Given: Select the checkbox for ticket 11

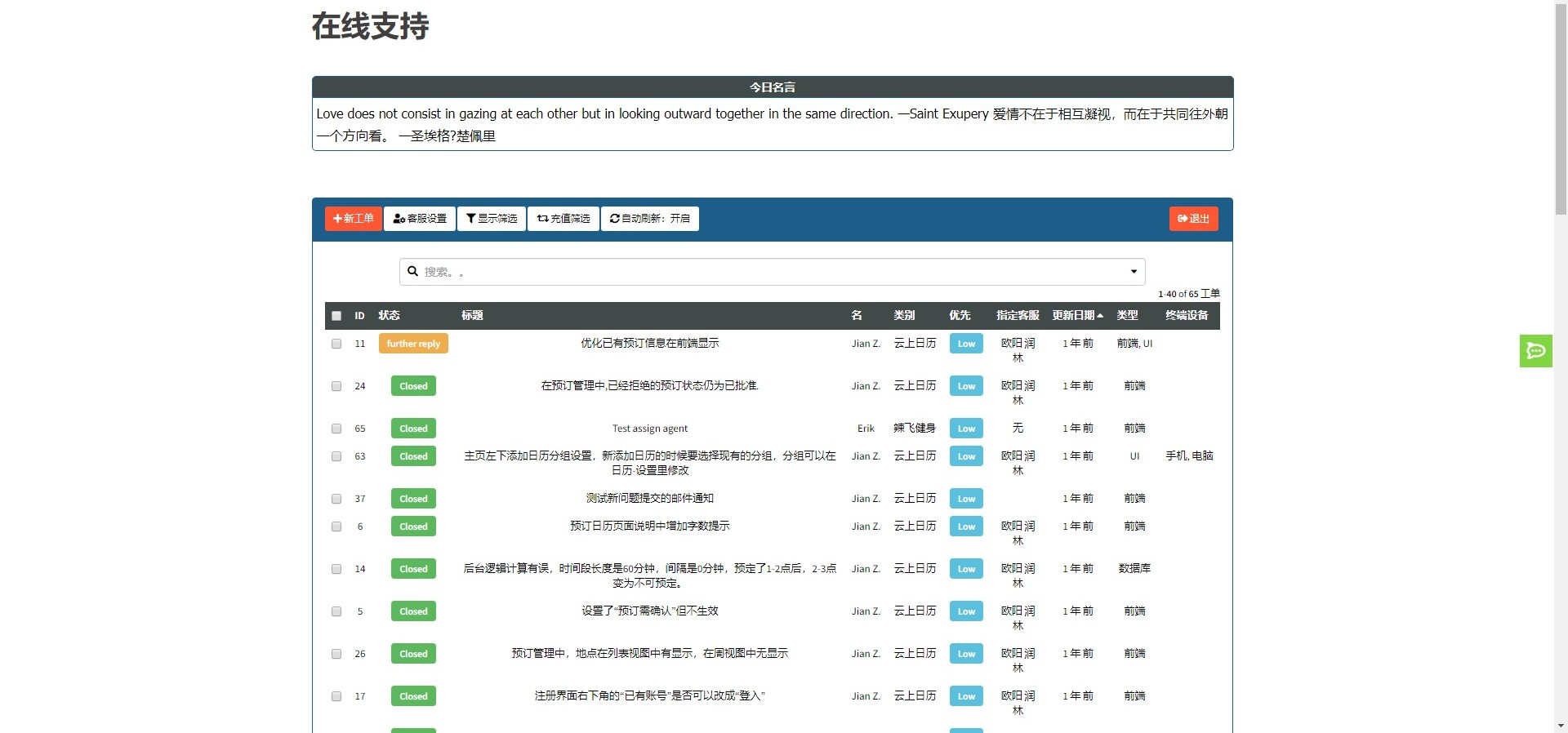Looking at the screenshot, I should click(x=336, y=344).
